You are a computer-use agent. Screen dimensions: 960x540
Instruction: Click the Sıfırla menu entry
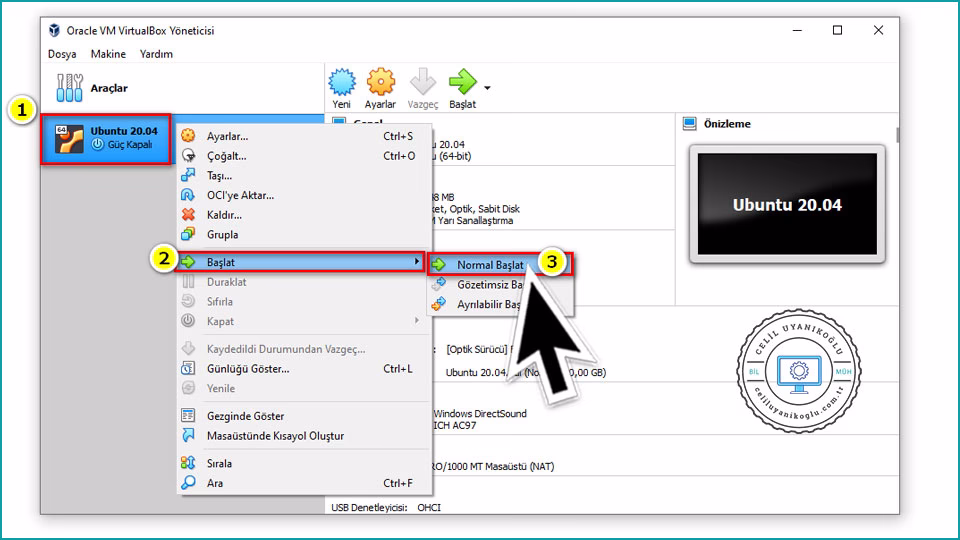click(x=304, y=301)
